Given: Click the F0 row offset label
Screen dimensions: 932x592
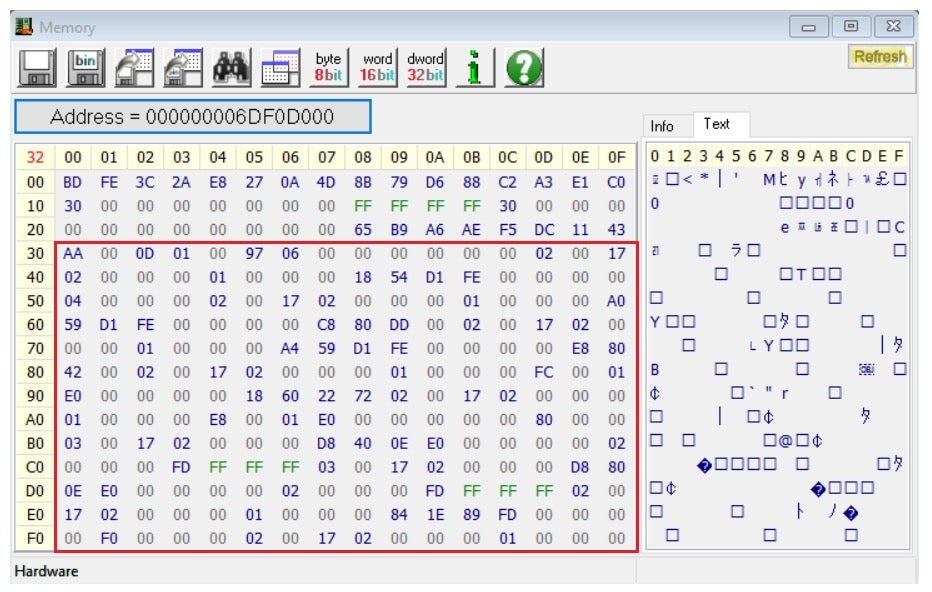Looking at the screenshot, I should [35, 538].
